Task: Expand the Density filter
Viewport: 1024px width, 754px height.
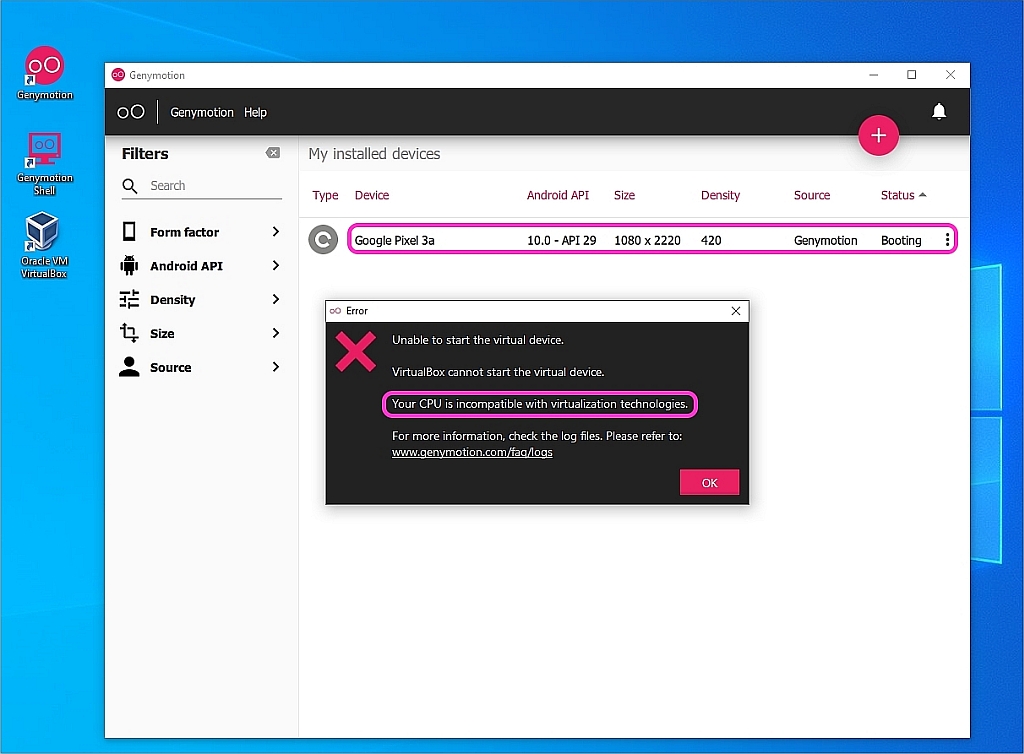Action: (276, 299)
